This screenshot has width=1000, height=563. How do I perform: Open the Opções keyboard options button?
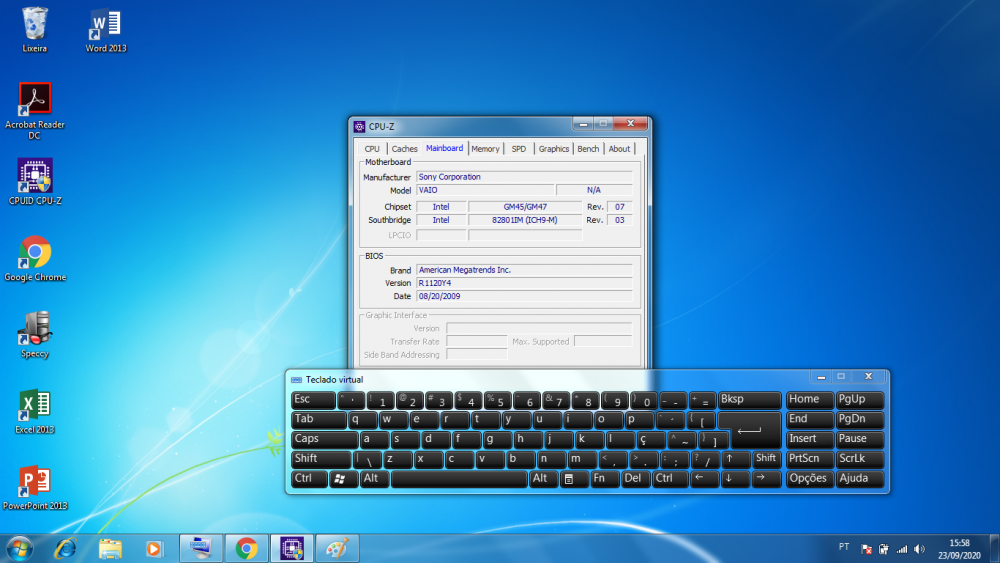click(809, 479)
